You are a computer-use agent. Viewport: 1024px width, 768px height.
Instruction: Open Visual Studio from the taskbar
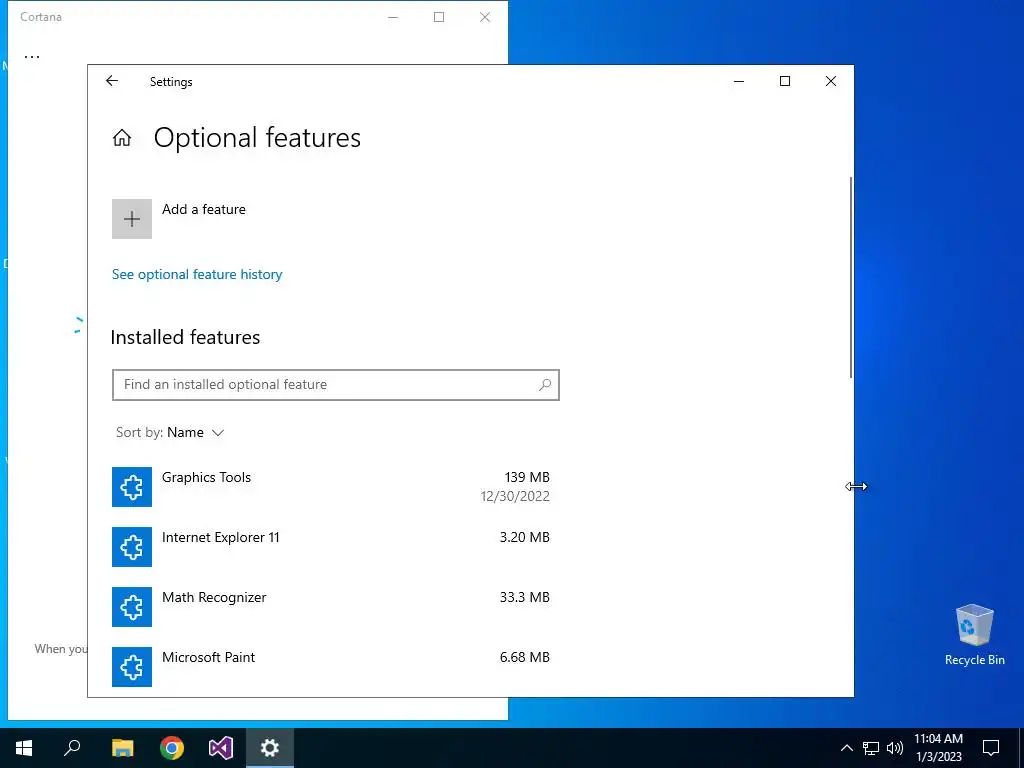tap(221, 748)
